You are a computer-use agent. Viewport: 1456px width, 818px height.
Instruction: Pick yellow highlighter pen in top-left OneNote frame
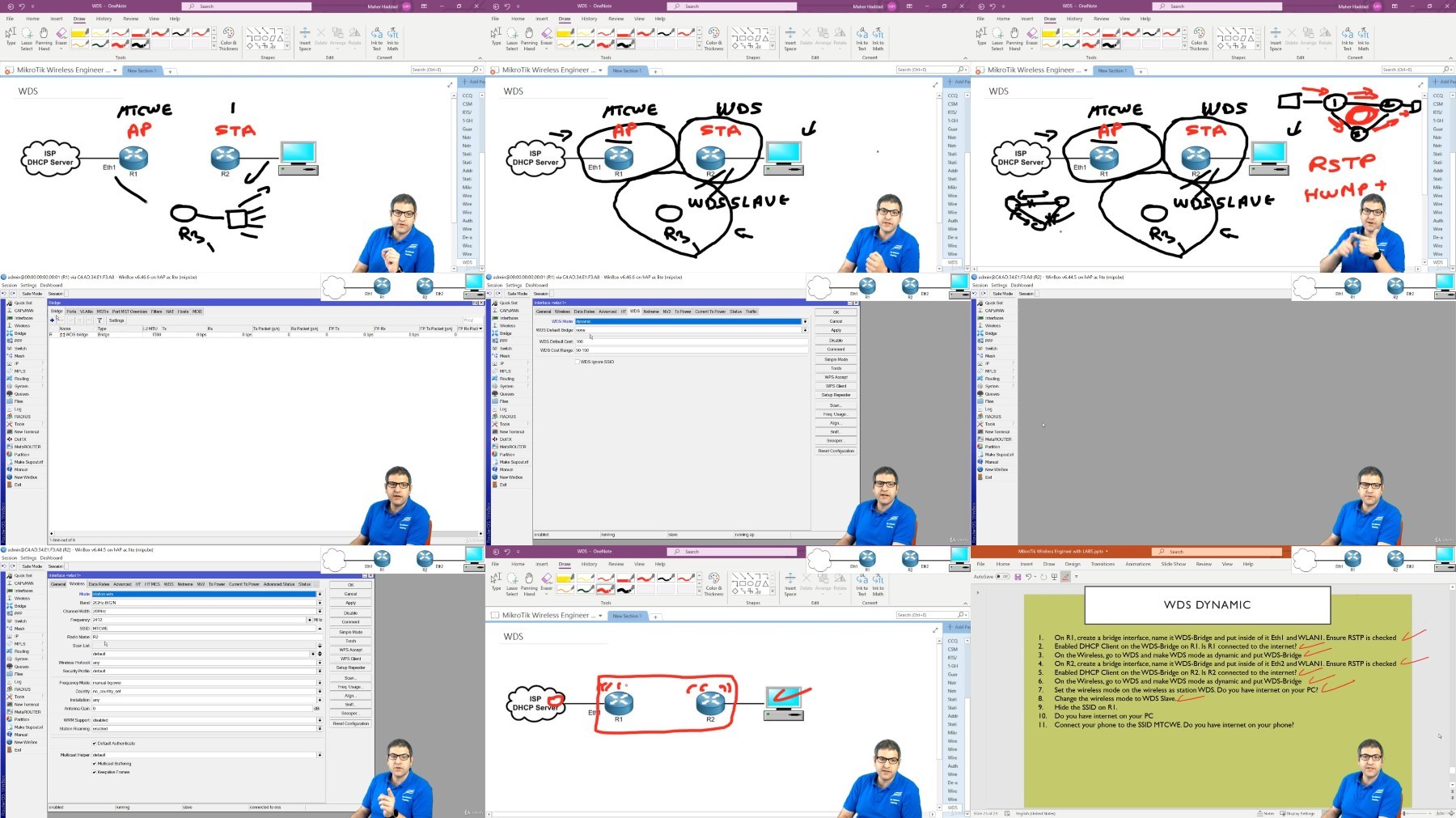click(x=79, y=34)
